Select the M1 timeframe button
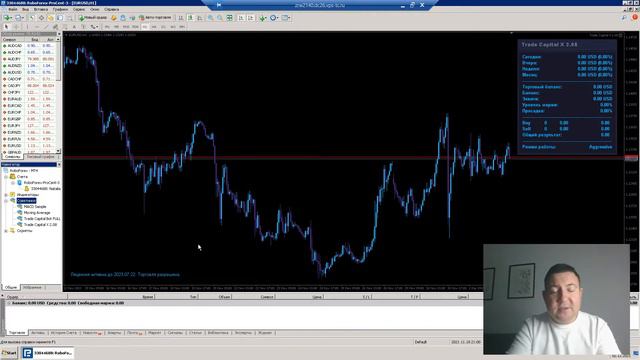The image size is (640, 360). [x=107, y=27]
